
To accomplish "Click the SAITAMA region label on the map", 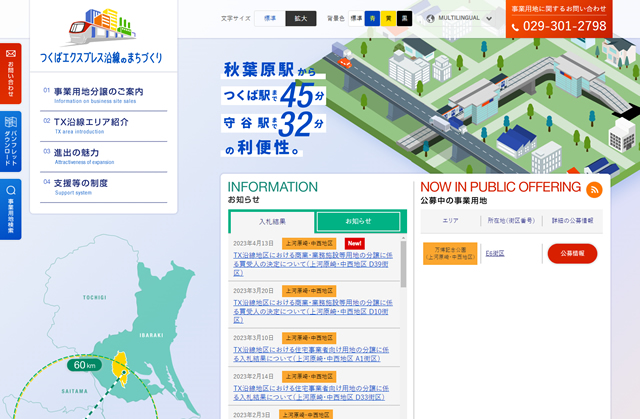I will pos(75,391).
